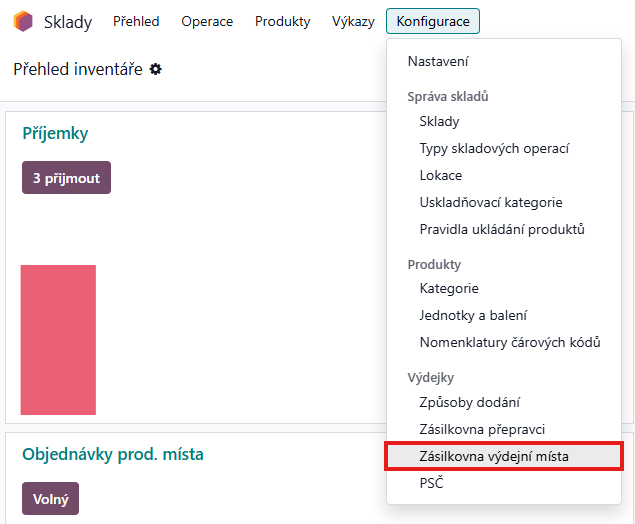Open the Příjemky card title link
Viewport: 635px width, 524px height.
56,133
